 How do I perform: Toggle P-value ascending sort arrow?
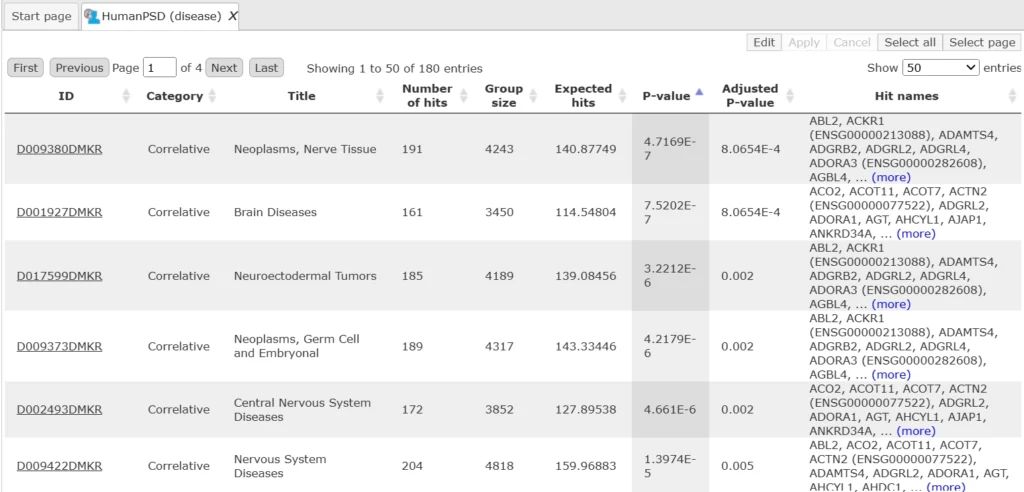pyautogui.click(x=699, y=92)
